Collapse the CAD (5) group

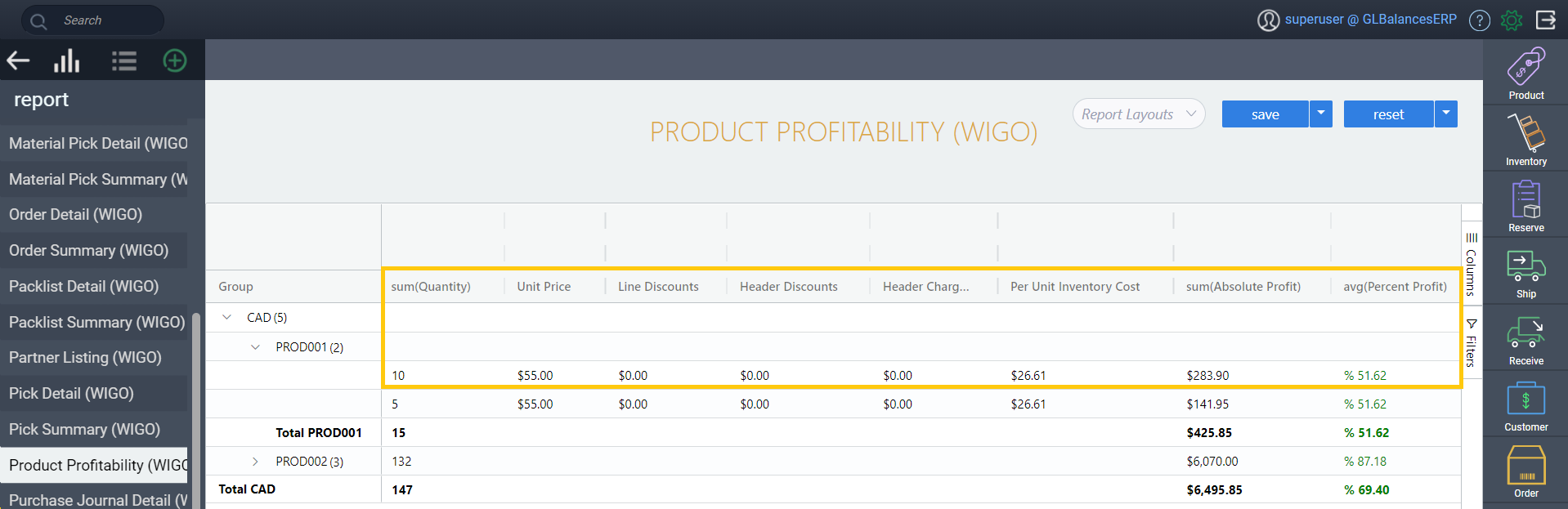click(x=227, y=317)
